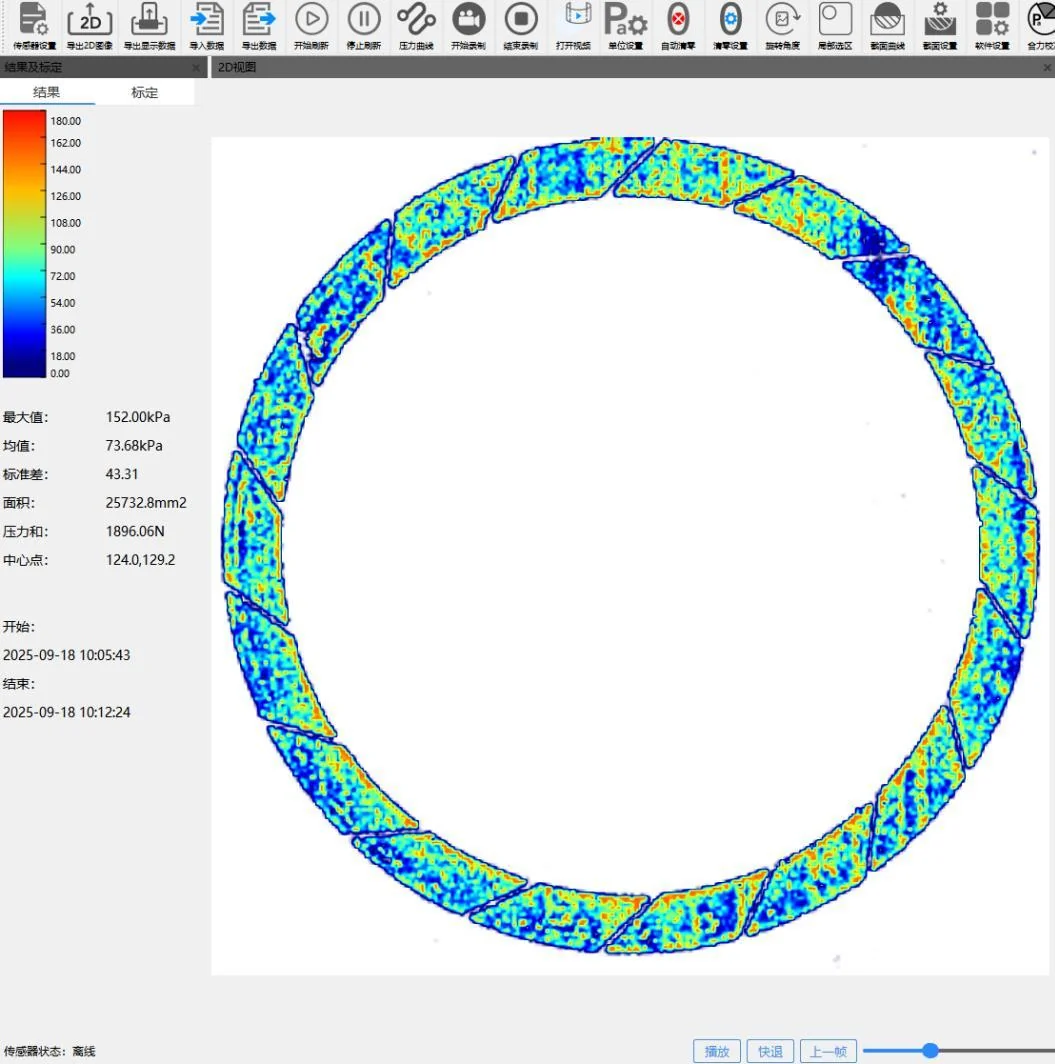Click the 传感器状态: 离线 status text
Screen dimensions: 1055x1064
[x=50, y=1051]
